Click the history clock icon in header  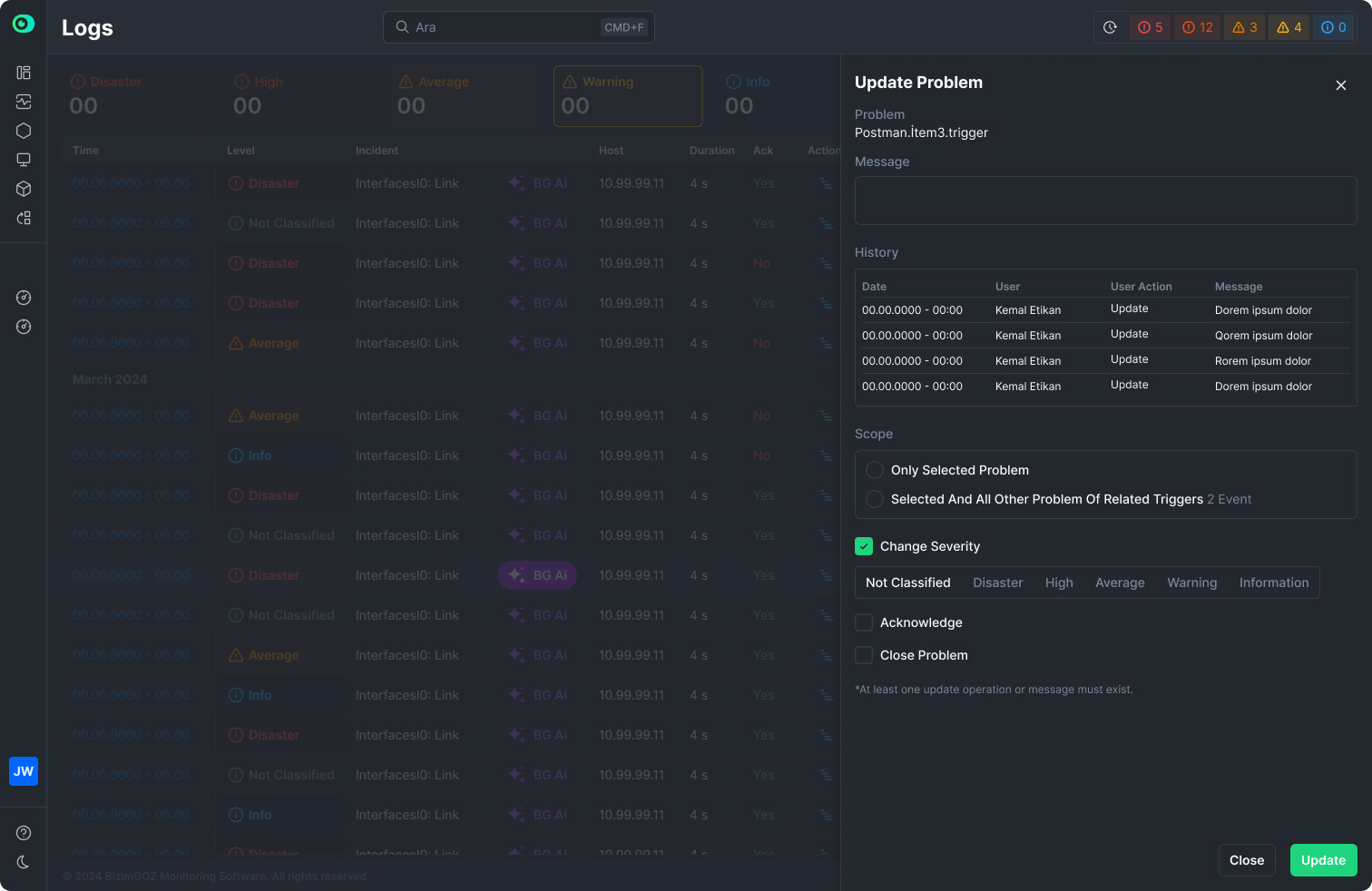click(x=1110, y=27)
